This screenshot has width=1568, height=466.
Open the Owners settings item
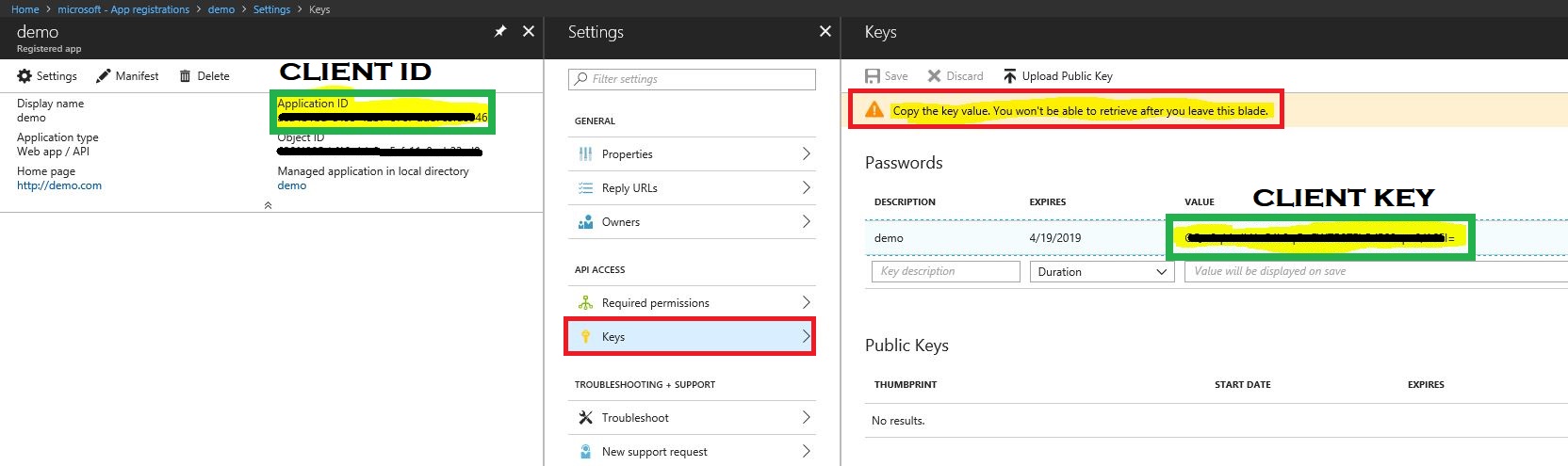(620, 222)
